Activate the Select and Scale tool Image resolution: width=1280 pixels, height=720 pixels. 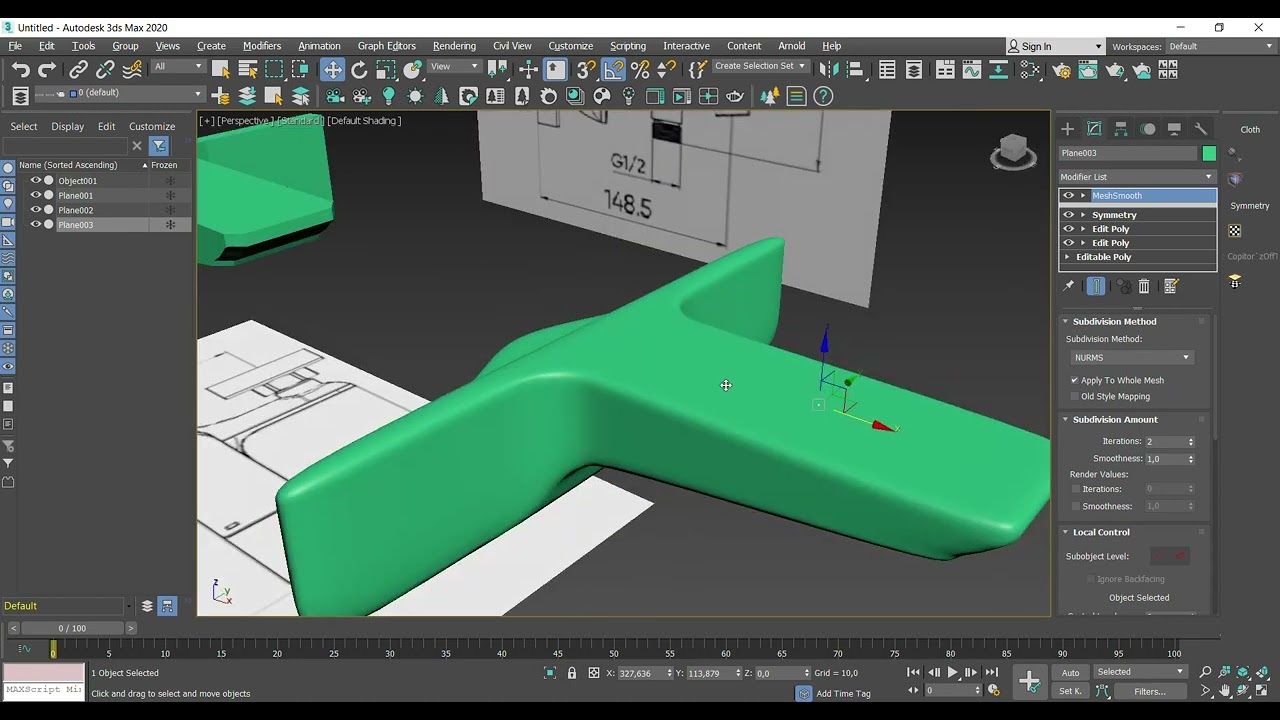[386, 69]
